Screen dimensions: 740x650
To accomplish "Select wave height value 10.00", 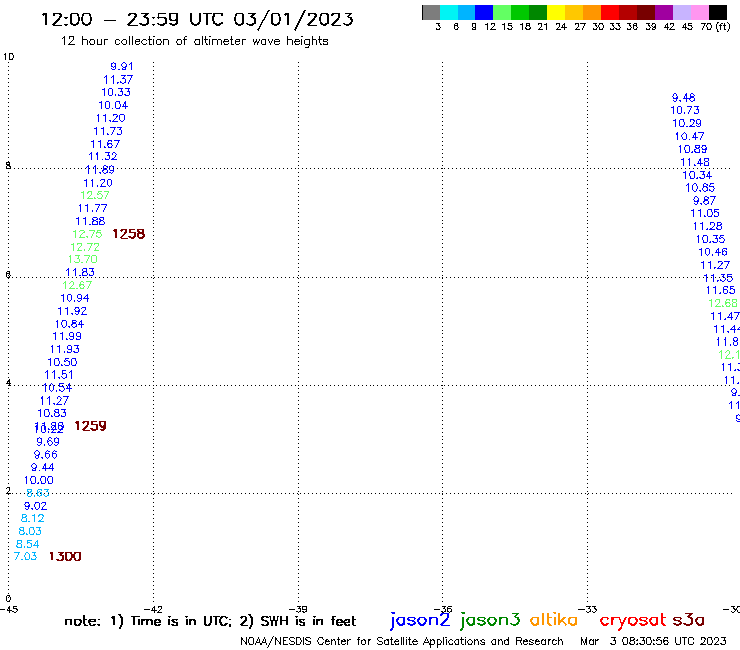I will tap(39, 481).
